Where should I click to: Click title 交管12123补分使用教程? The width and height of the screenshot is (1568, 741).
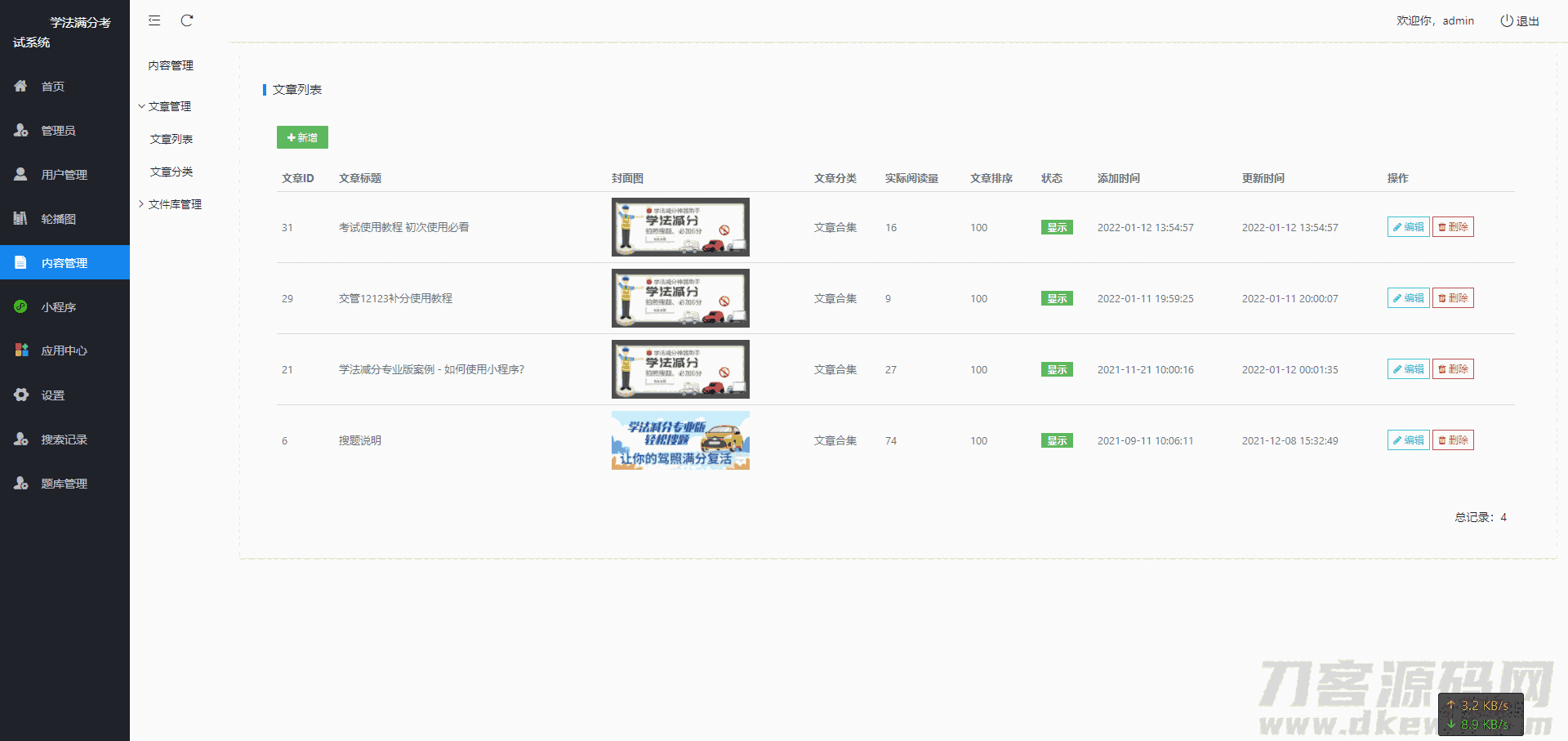(x=395, y=298)
